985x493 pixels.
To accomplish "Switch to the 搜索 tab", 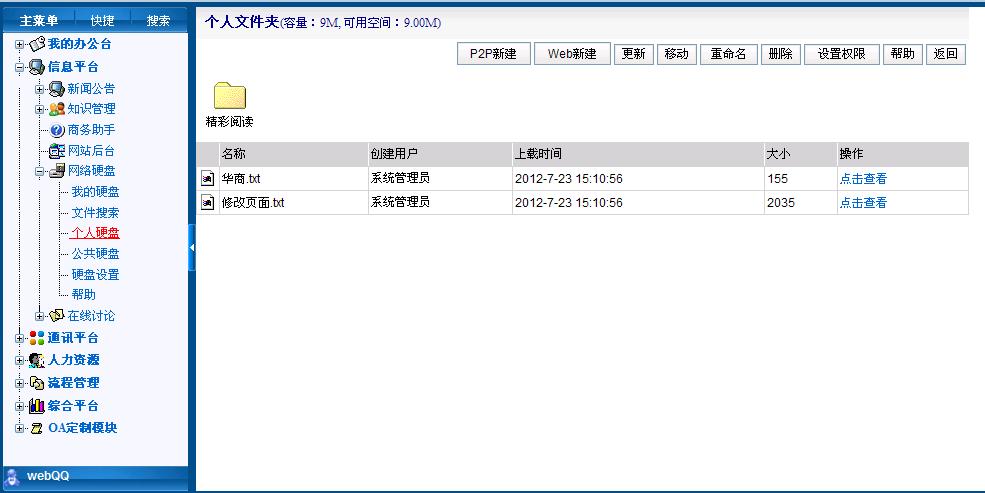I will pyautogui.click(x=158, y=21).
